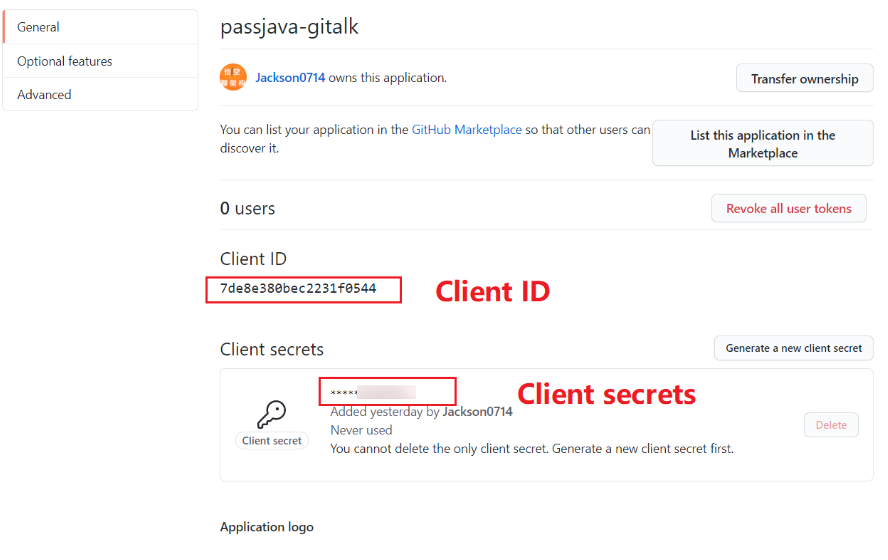This screenshot has height=560, width=888.
Task: Click the masked client secret value
Action: pyautogui.click(x=372, y=393)
